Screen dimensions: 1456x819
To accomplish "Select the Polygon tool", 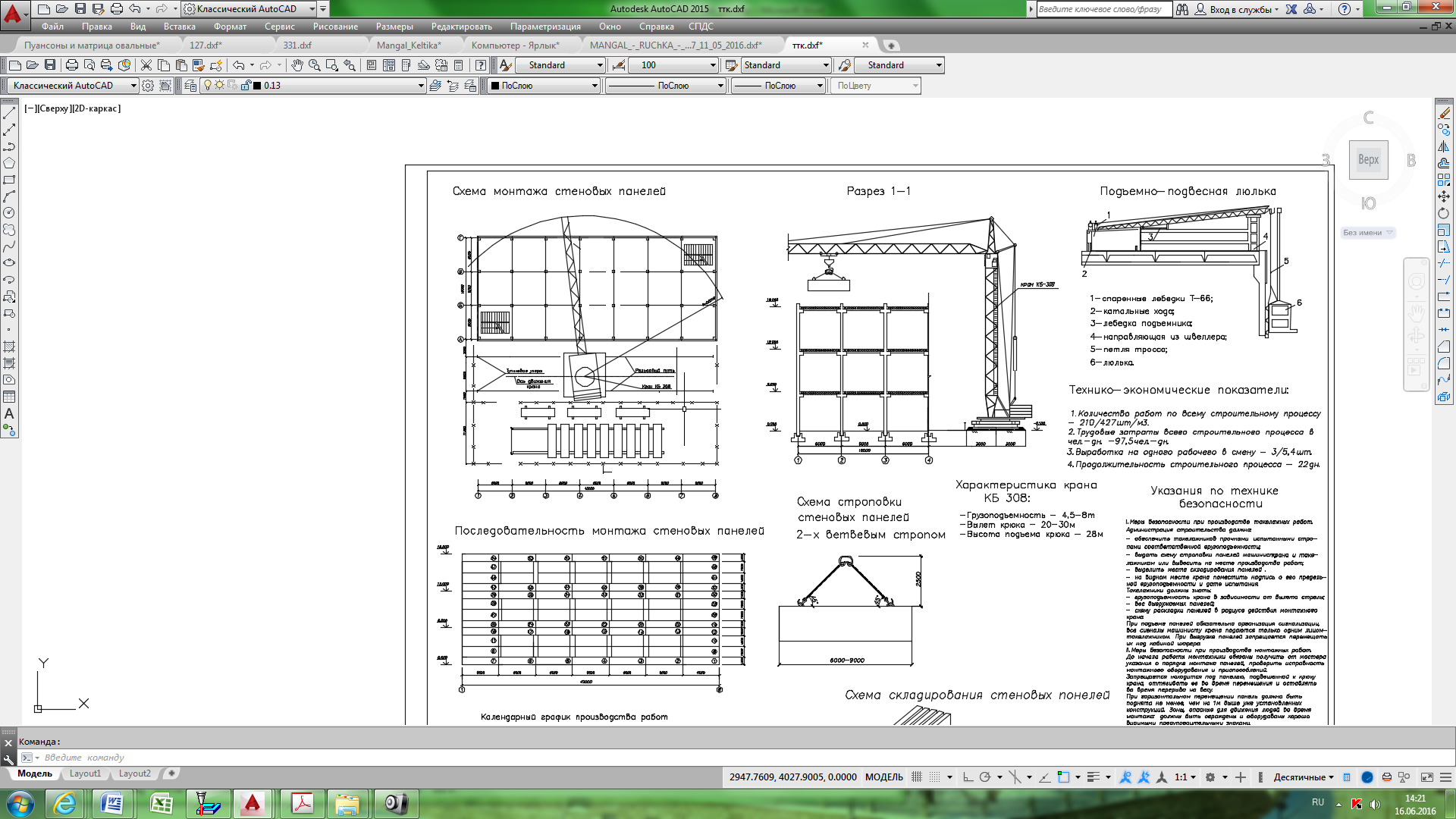I will [9, 163].
